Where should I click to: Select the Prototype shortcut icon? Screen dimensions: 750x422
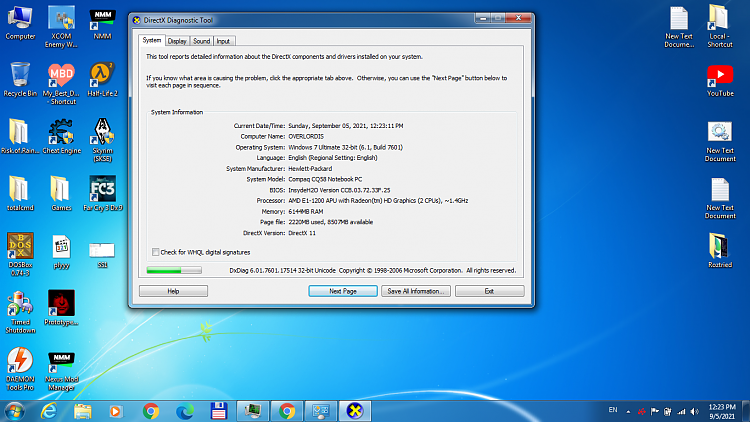pyautogui.click(x=61, y=308)
